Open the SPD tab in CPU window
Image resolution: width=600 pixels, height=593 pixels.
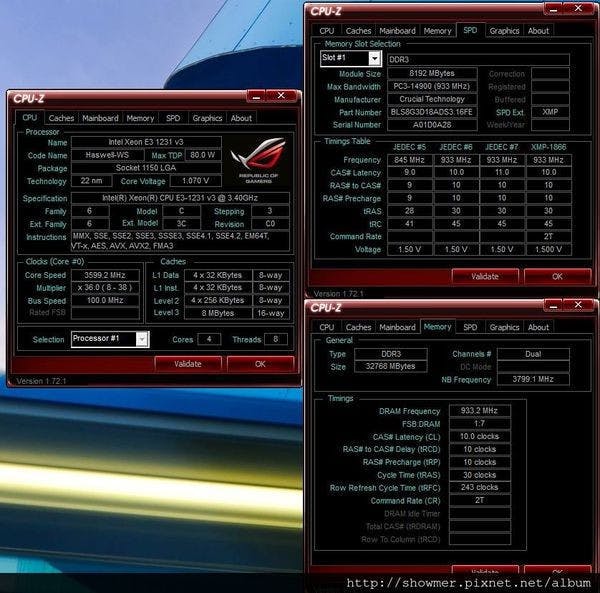(173, 118)
